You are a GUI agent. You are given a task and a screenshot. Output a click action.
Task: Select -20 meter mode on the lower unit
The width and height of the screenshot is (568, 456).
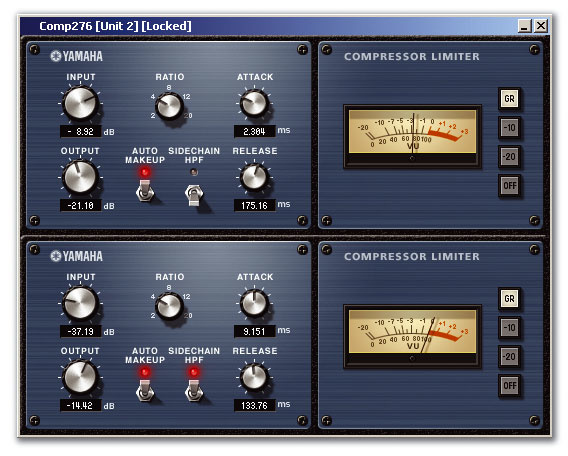pyautogui.click(x=509, y=356)
